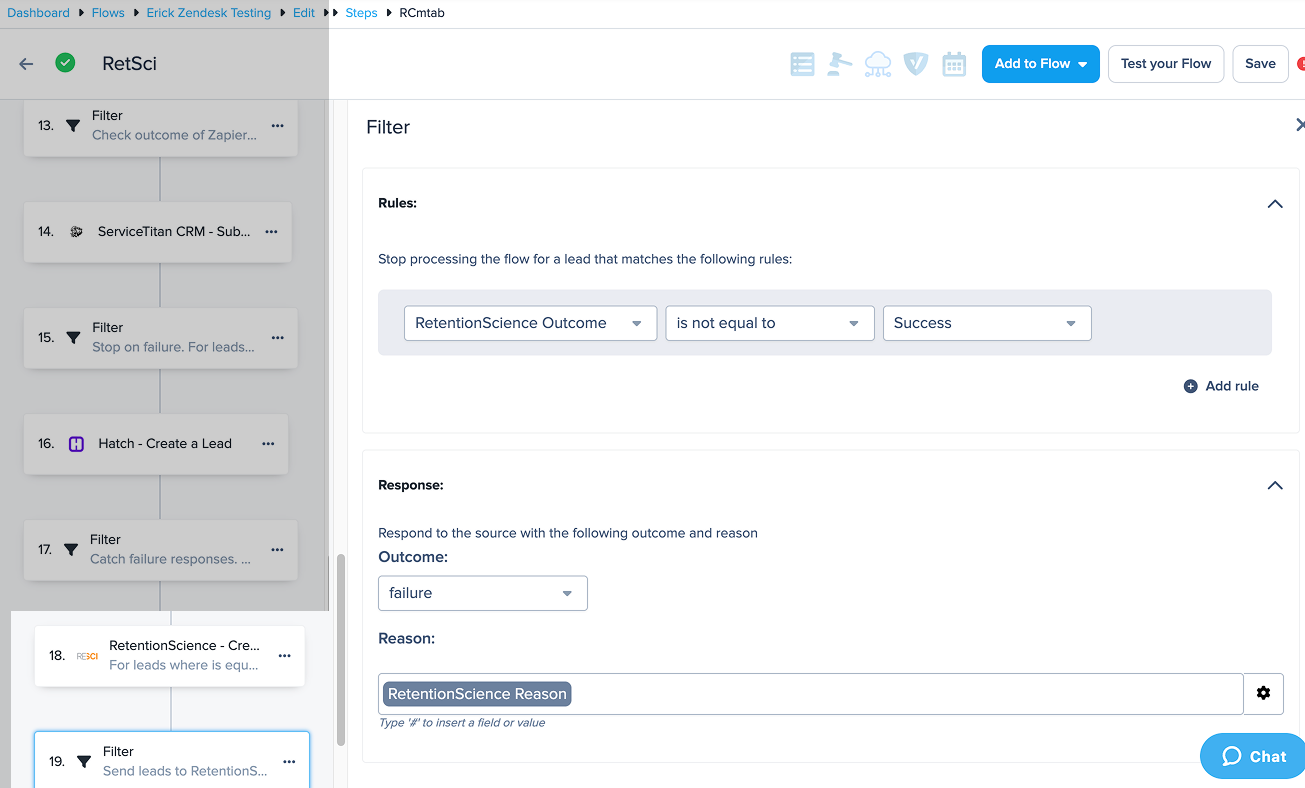The image size is (1305, 788).
Task: Click the Reason input field
Action: pyautogui.click(x=811, y=694)
